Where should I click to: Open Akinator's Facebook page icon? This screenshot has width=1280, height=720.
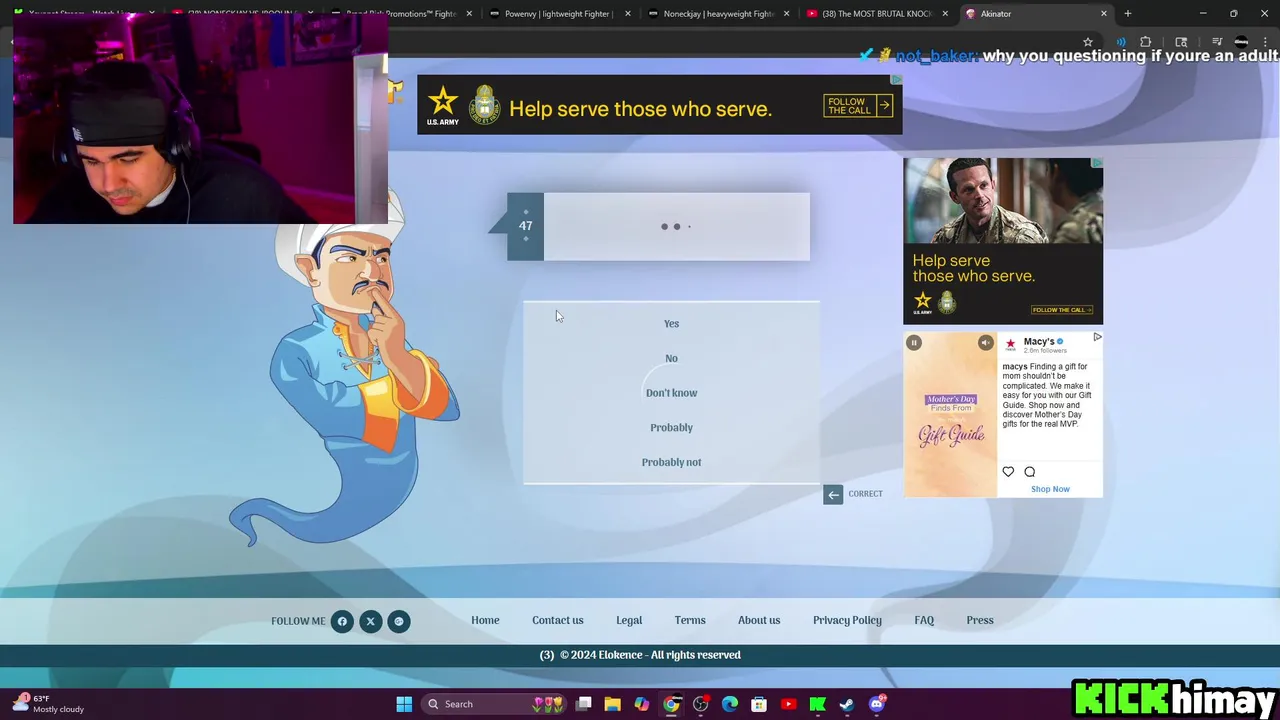tap(342, 621)
